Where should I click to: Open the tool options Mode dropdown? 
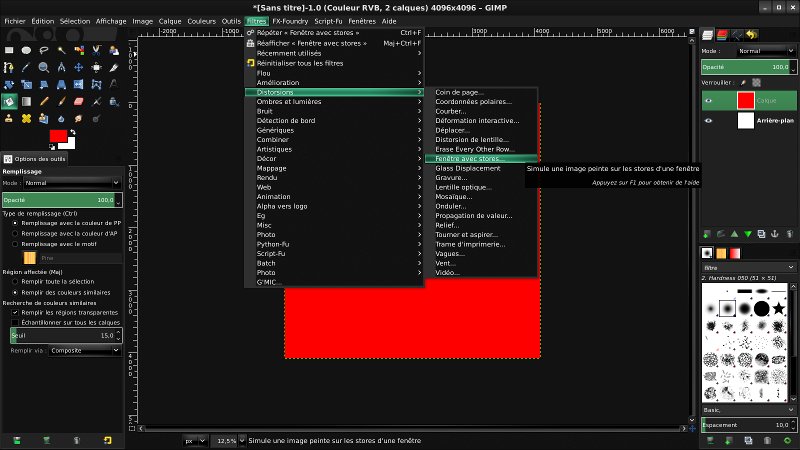tap(72, 183)
